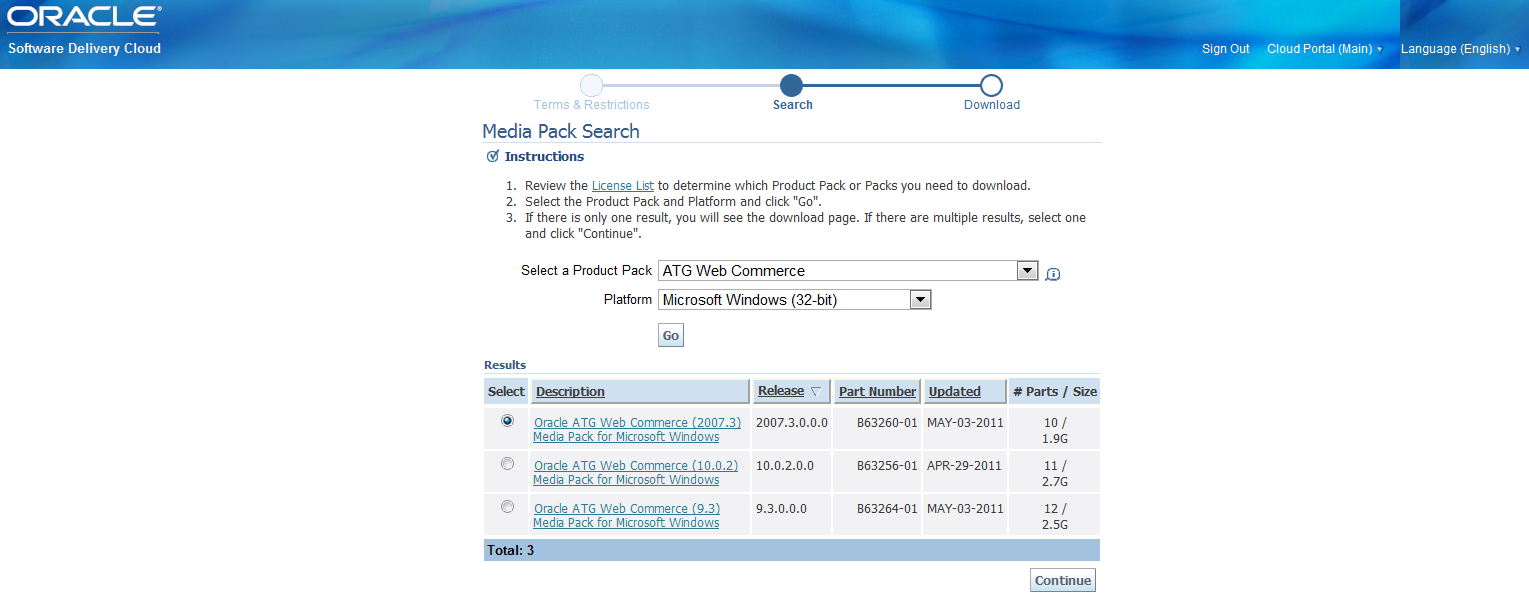
Task: Click the Terms & Restrictions step circle
Action: point(592,86)
